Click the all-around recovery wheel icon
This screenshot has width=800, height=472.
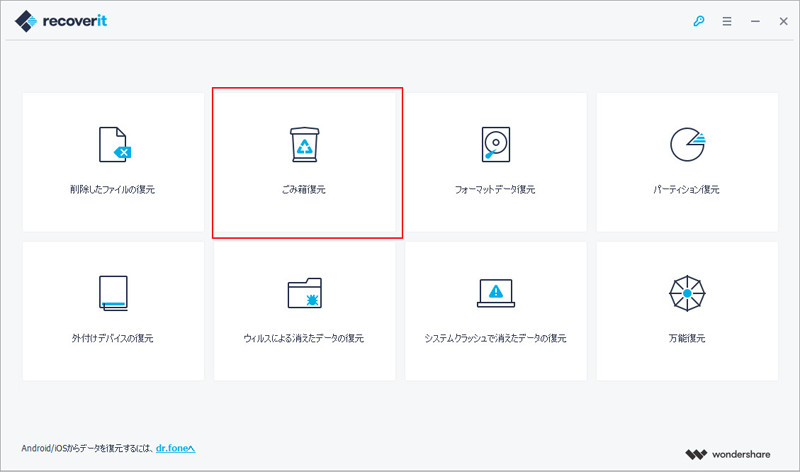[687, 293]
